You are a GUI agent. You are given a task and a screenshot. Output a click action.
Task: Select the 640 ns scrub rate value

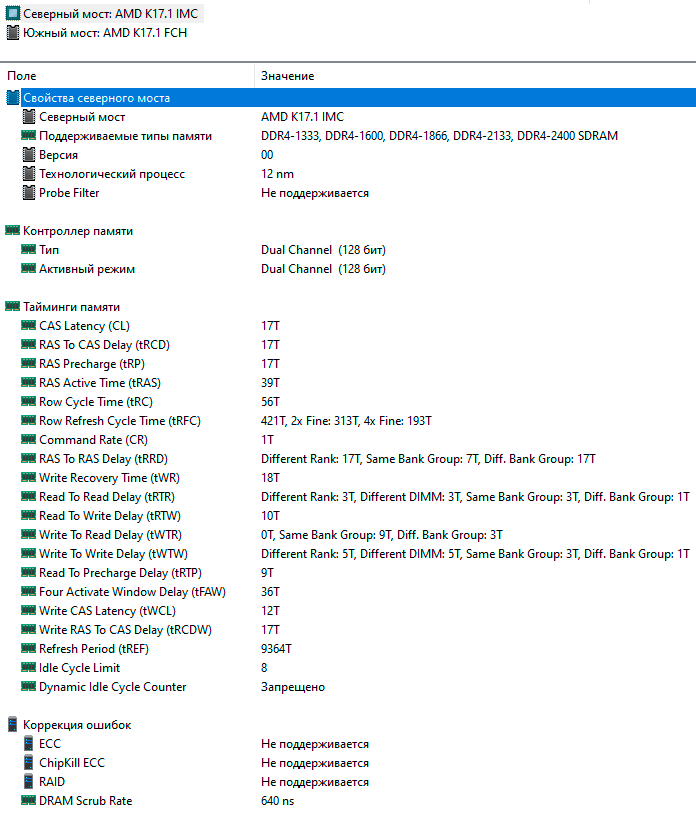tap(277, 801)
